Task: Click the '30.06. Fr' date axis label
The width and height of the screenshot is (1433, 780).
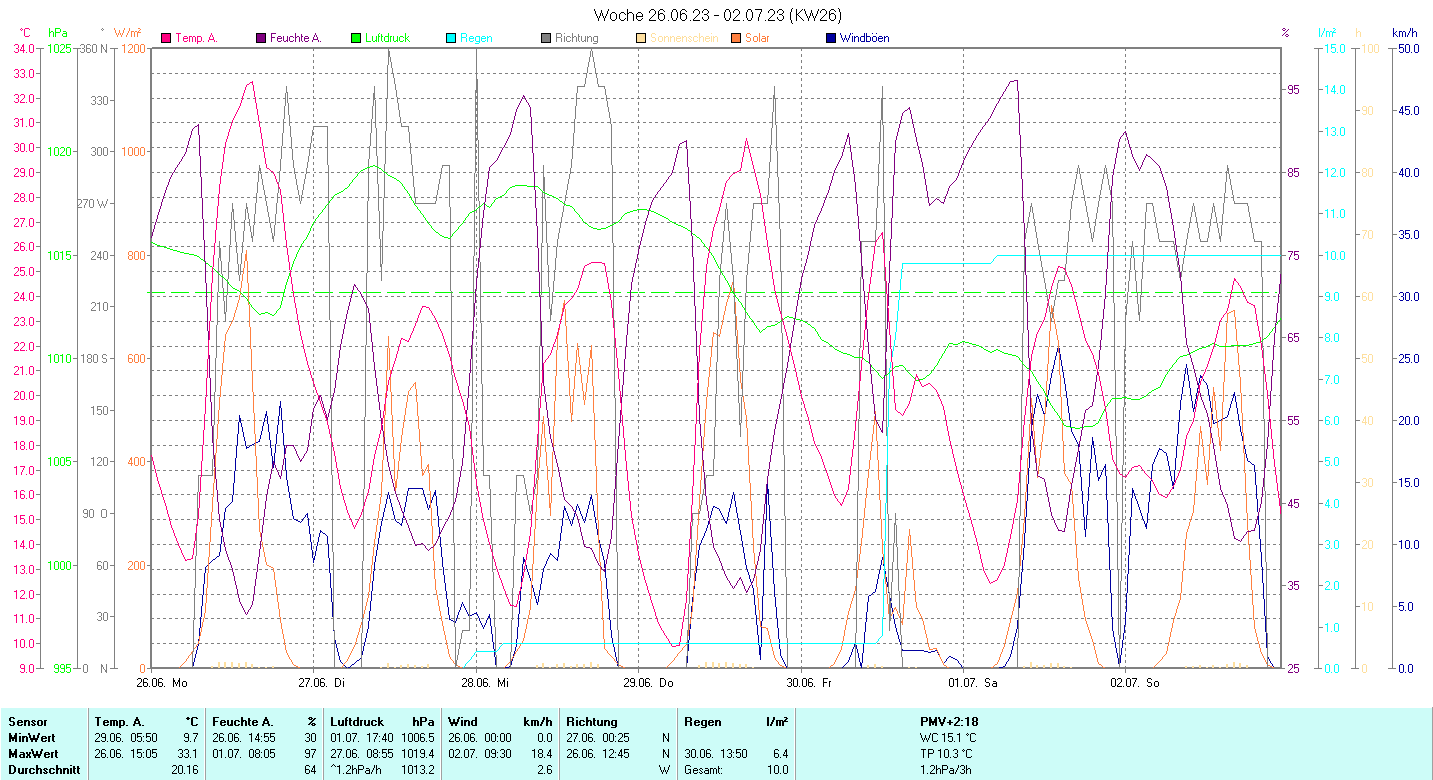Action: (x=810, y=683)
